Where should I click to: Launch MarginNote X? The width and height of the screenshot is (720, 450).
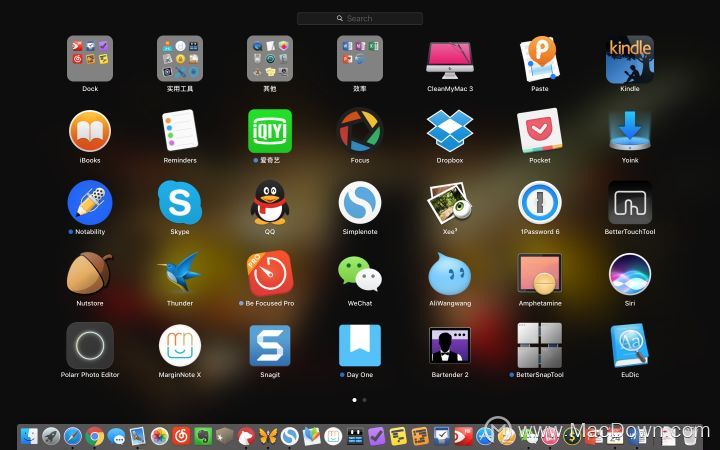[x=180, y=346]
